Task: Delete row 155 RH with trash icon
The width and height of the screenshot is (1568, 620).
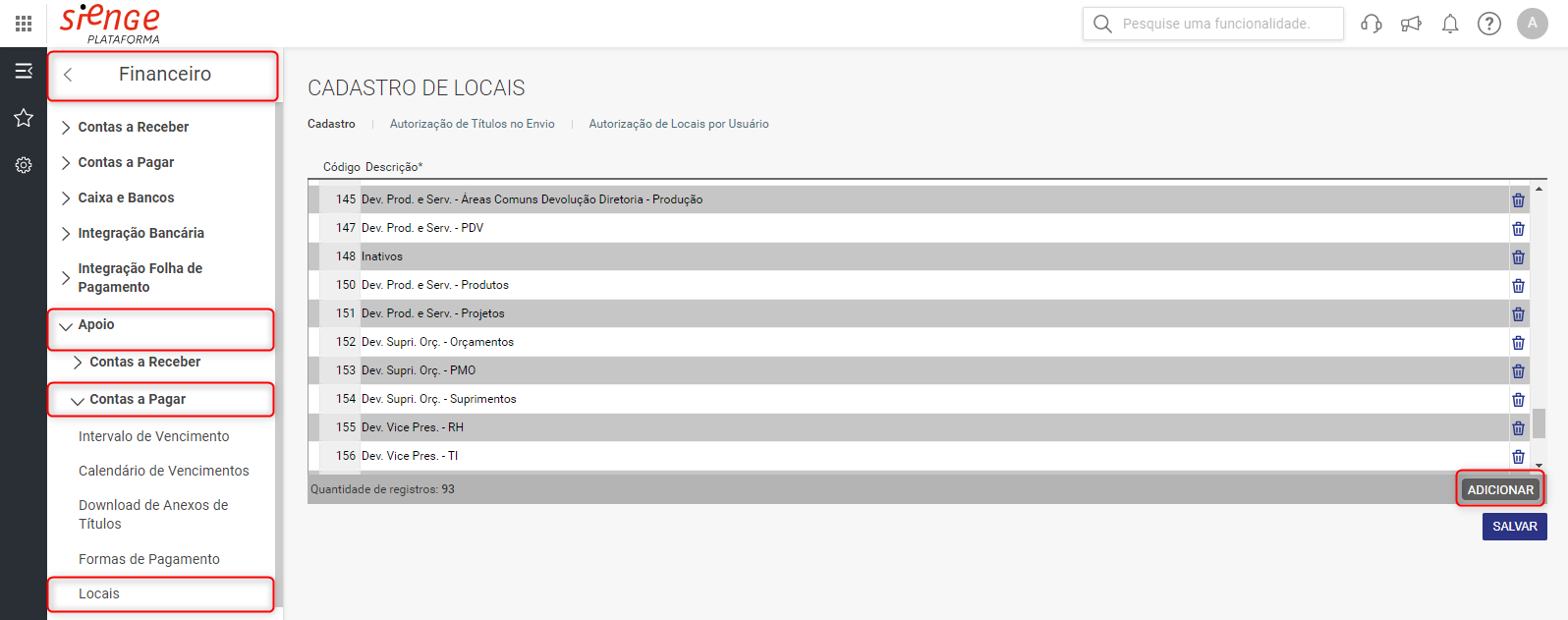Action: [x=1518, y=427]
